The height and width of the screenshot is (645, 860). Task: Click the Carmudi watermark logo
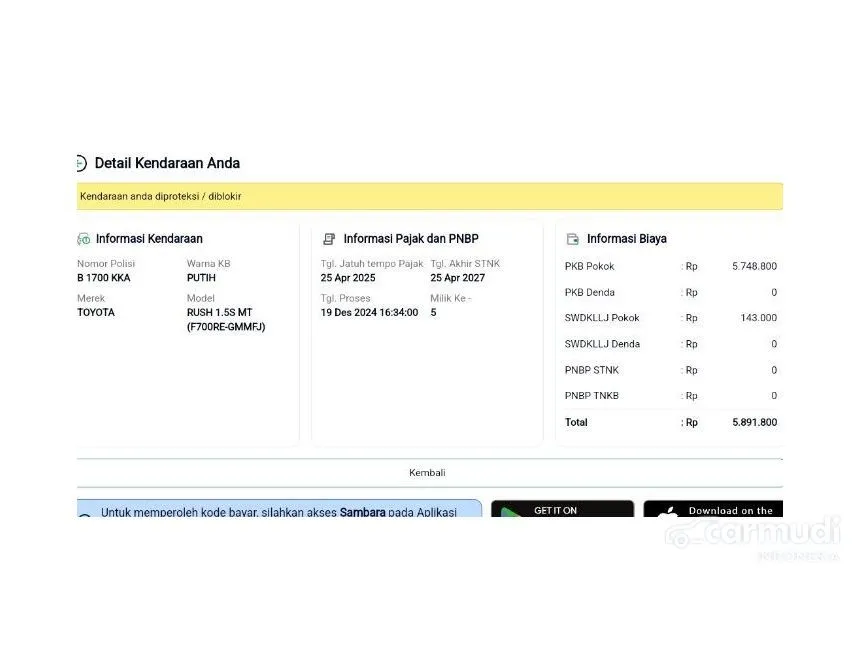click(x=752, y=533)
